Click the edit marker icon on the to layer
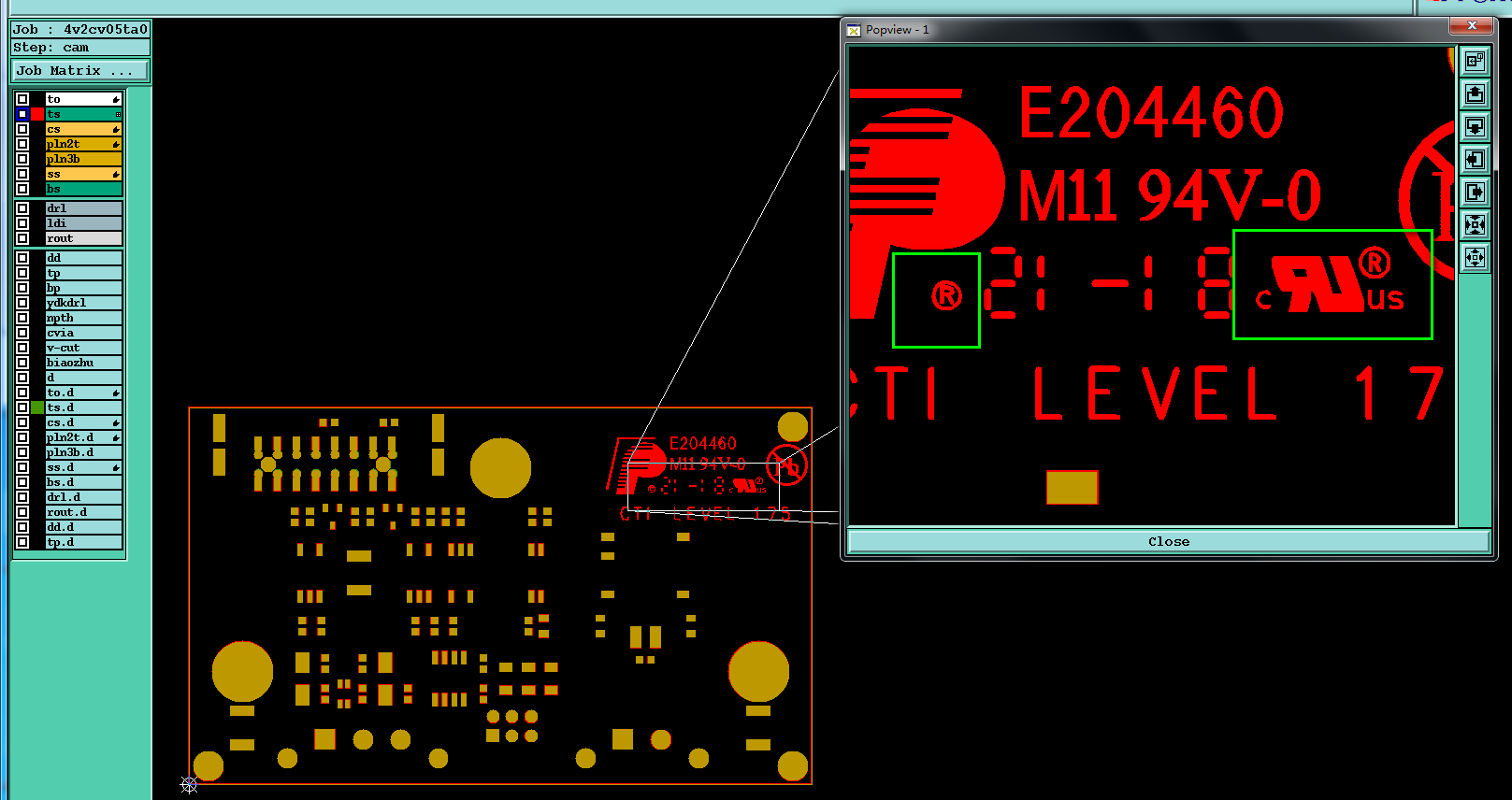1512x800 pixels. [x=116, y=99]
